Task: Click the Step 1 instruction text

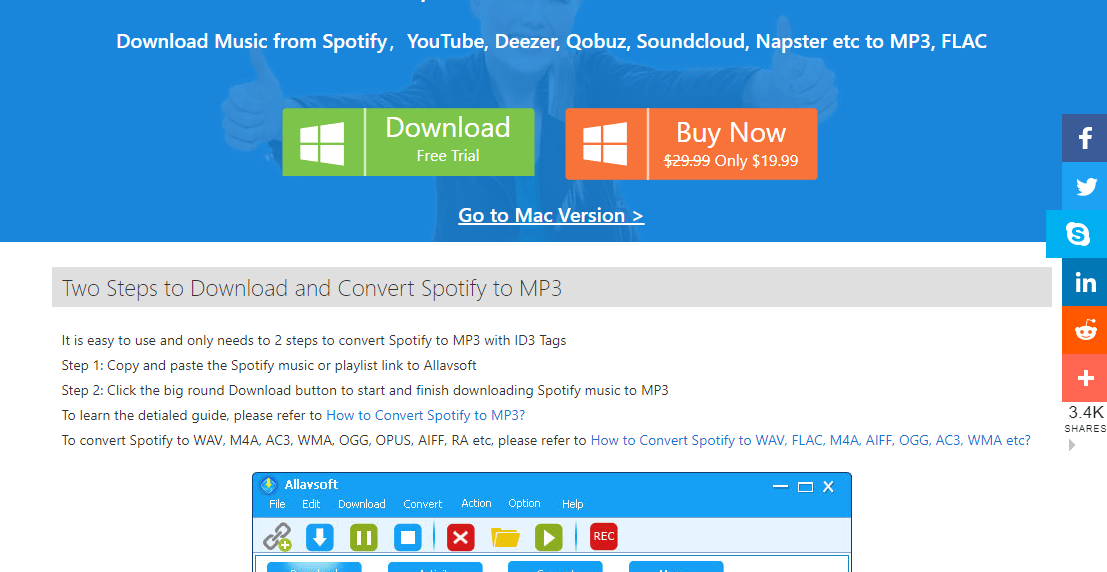Action: click(269, 365)
